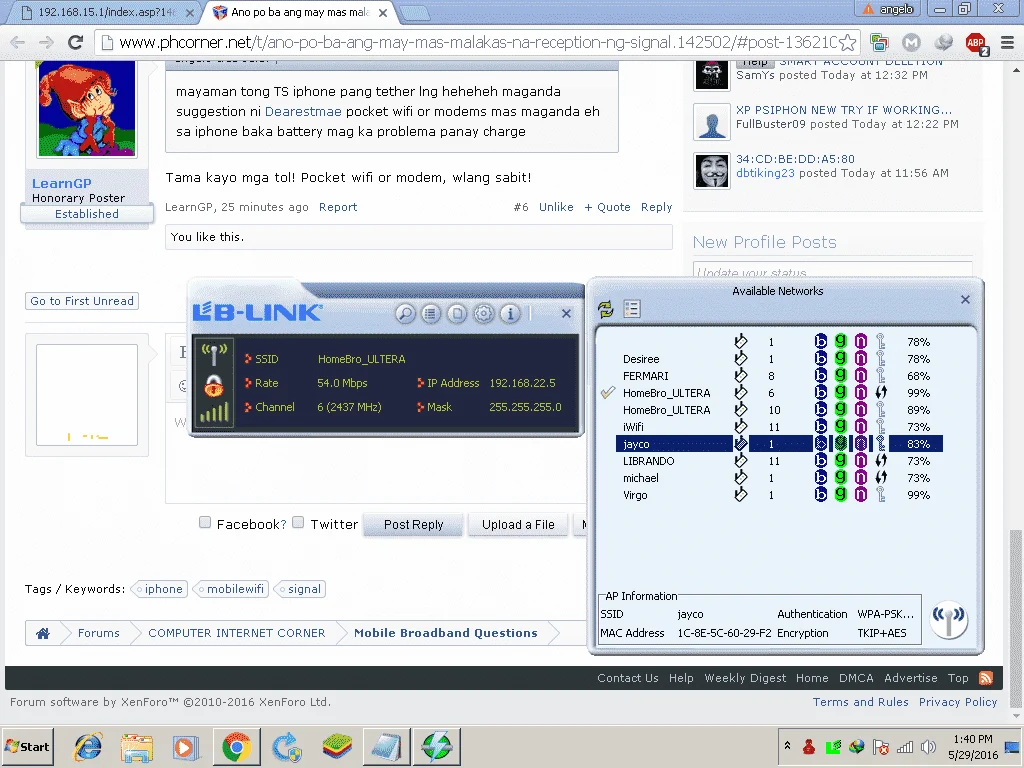Click the signal strength bars in LB-LINK panel
The image size is (1024, 768).
(214, 413)
